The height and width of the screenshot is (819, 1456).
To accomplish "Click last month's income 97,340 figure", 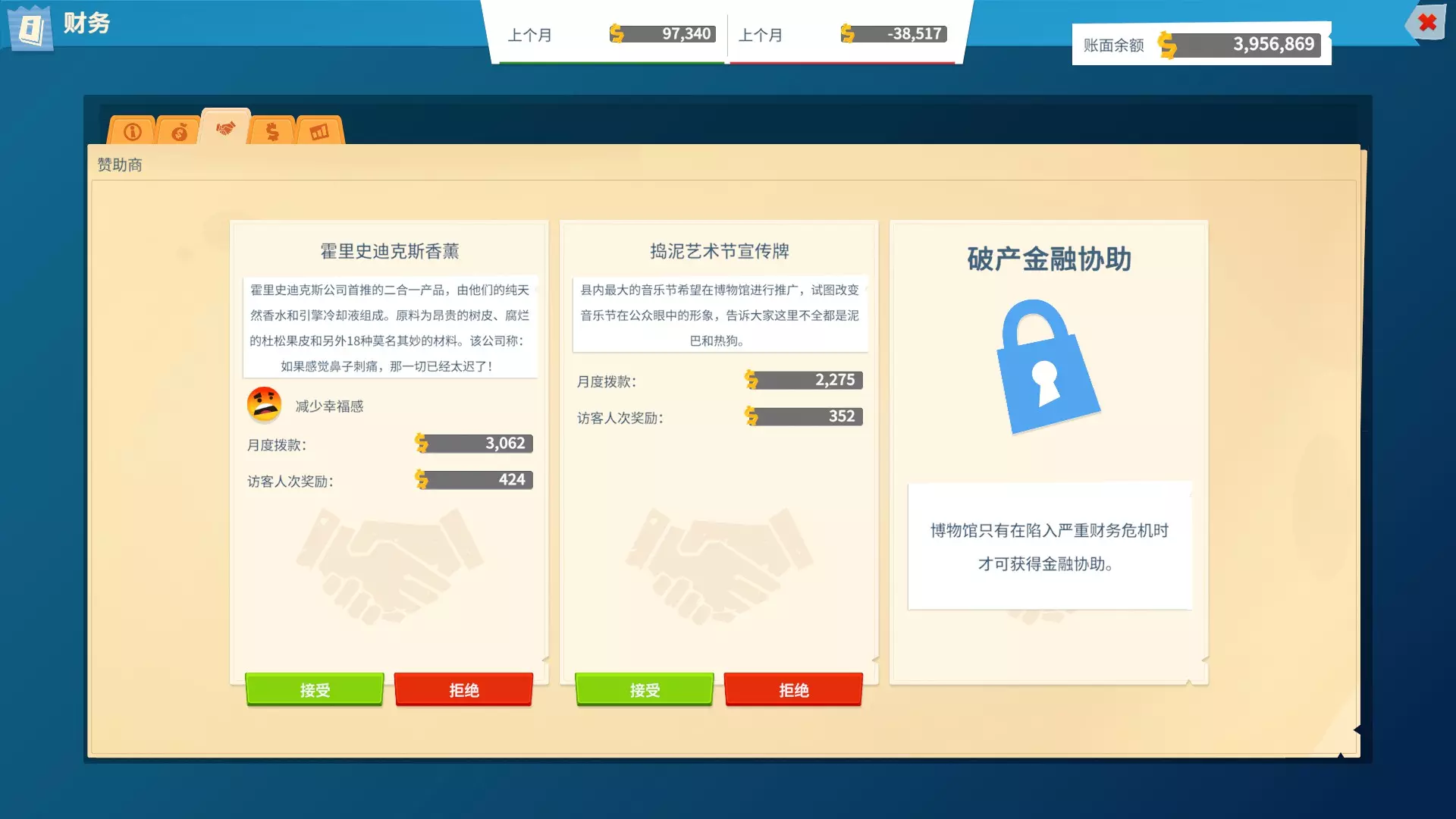I will 686,34.
